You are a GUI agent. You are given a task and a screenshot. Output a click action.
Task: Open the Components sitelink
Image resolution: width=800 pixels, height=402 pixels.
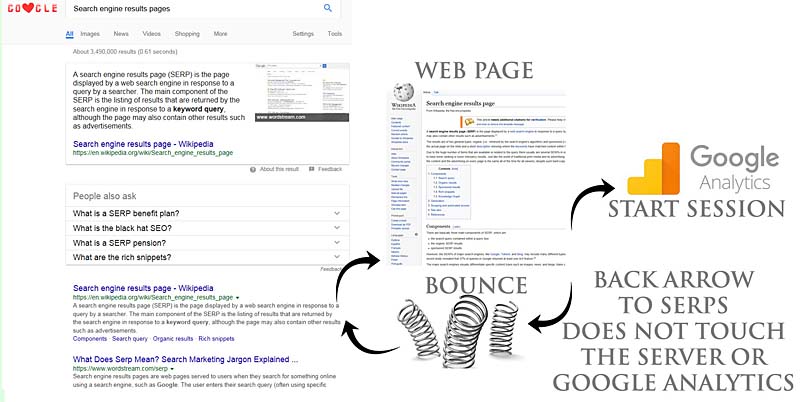pos(90,339)
